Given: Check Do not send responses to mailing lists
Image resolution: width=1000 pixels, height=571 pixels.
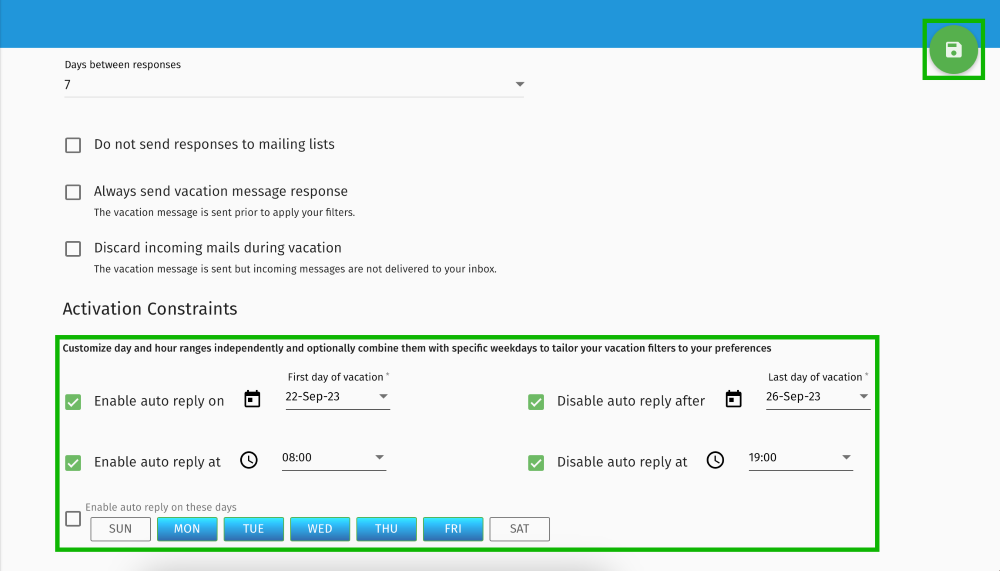Looking at the screenshot, I should (x=73, y=145).
